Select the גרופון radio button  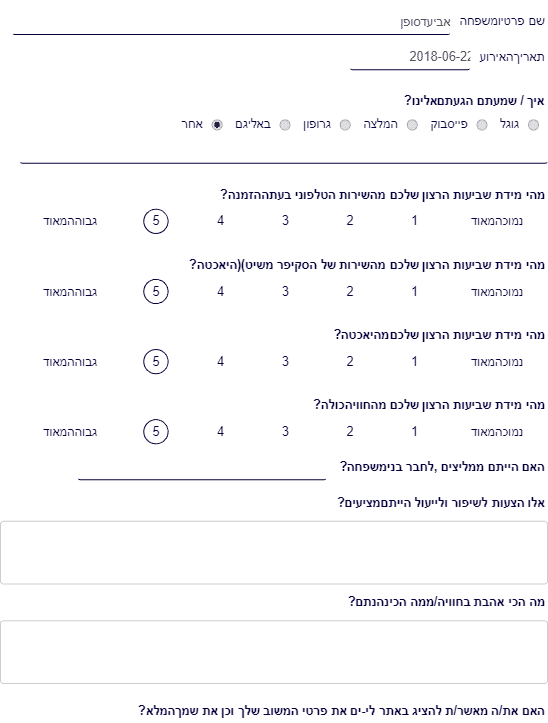(x=345, y=125)
